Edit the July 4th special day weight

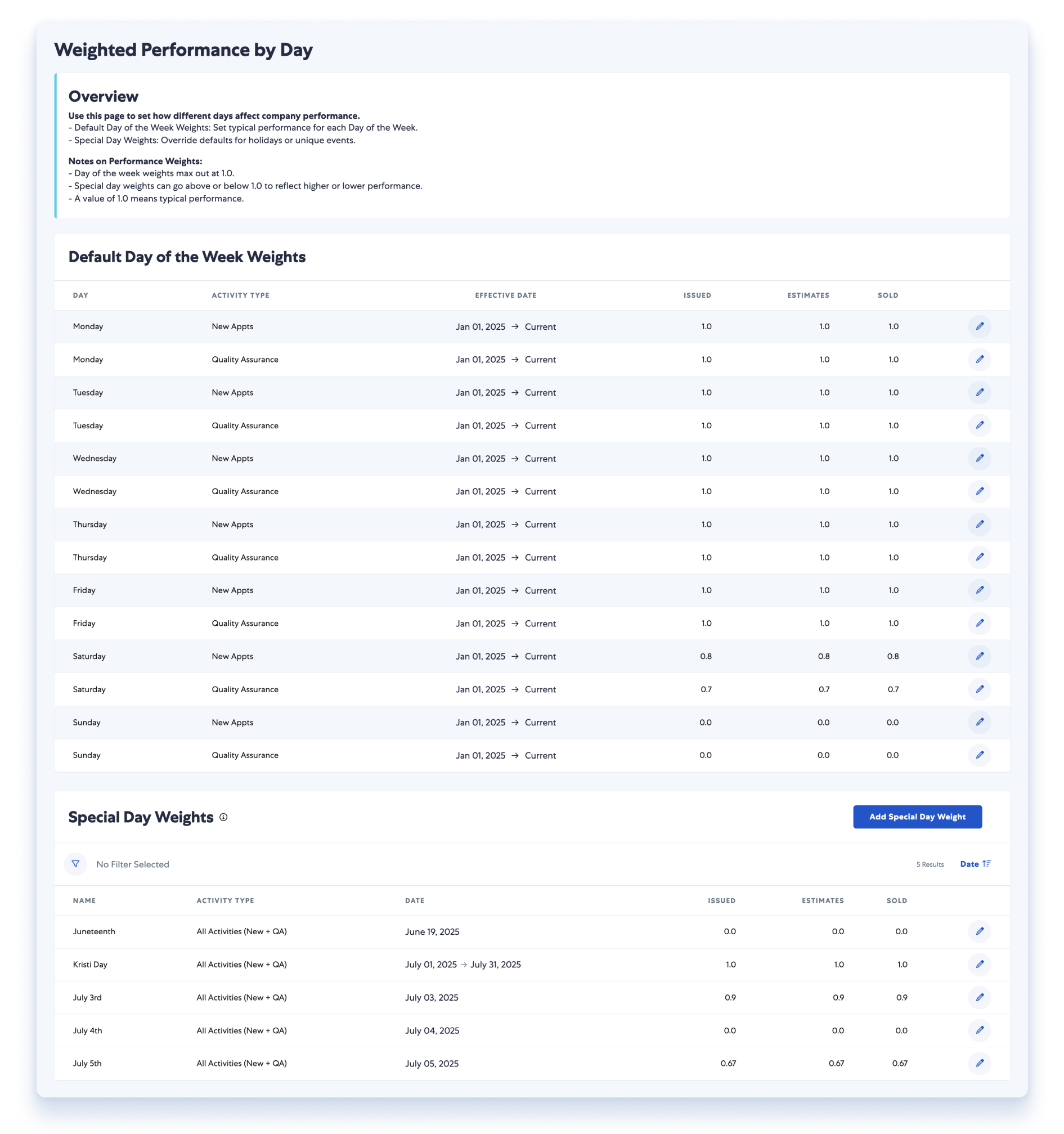coord(979,1030)
